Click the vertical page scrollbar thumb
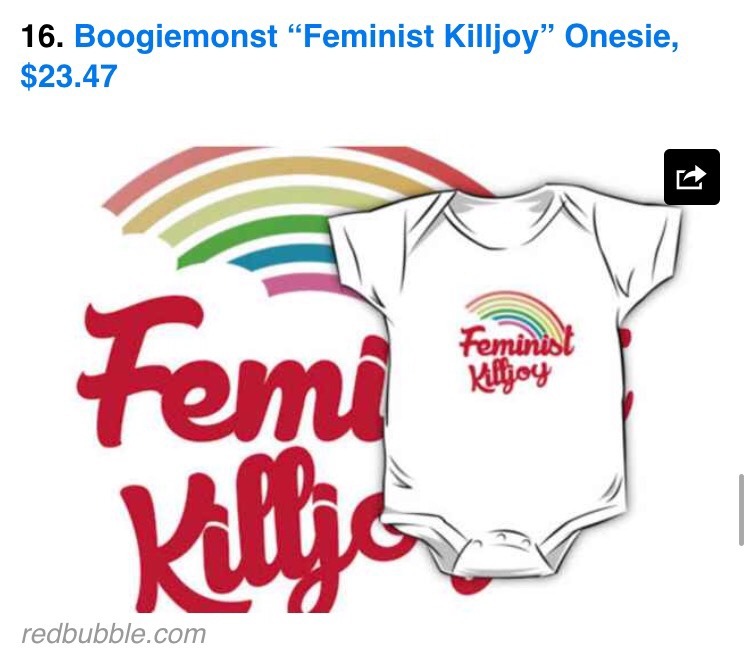 tap(741, 510)
